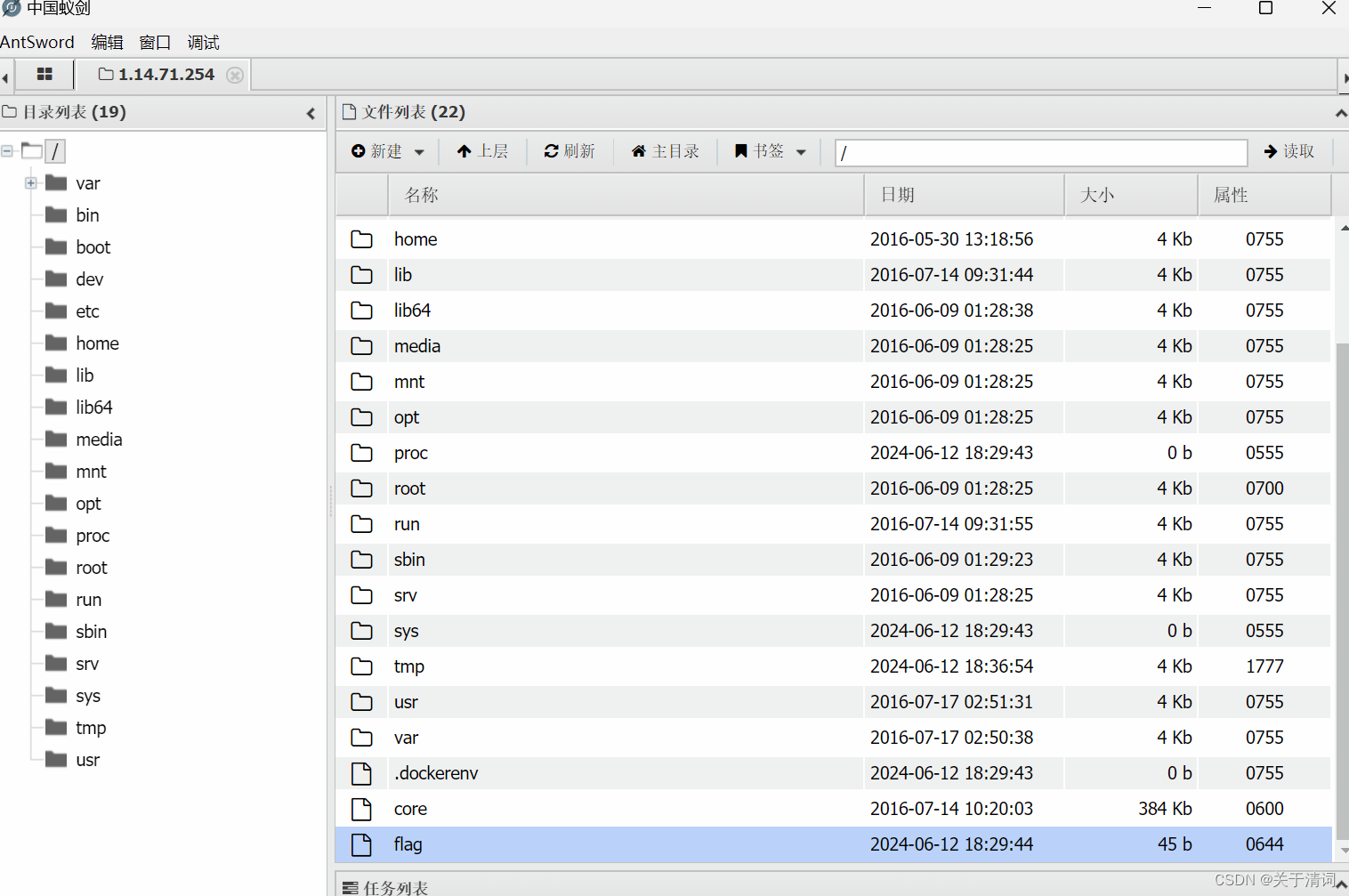Go up with the 上层 button
1349x896 pixels.
pyautogui.click(x=482, y=151)
